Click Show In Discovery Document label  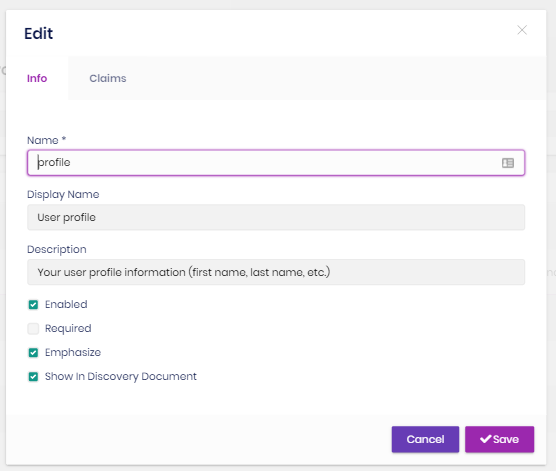tap(121, 376)
